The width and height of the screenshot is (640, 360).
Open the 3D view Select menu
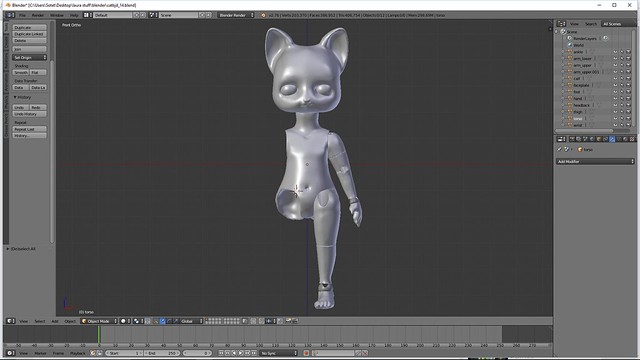[x=40, y=321]
